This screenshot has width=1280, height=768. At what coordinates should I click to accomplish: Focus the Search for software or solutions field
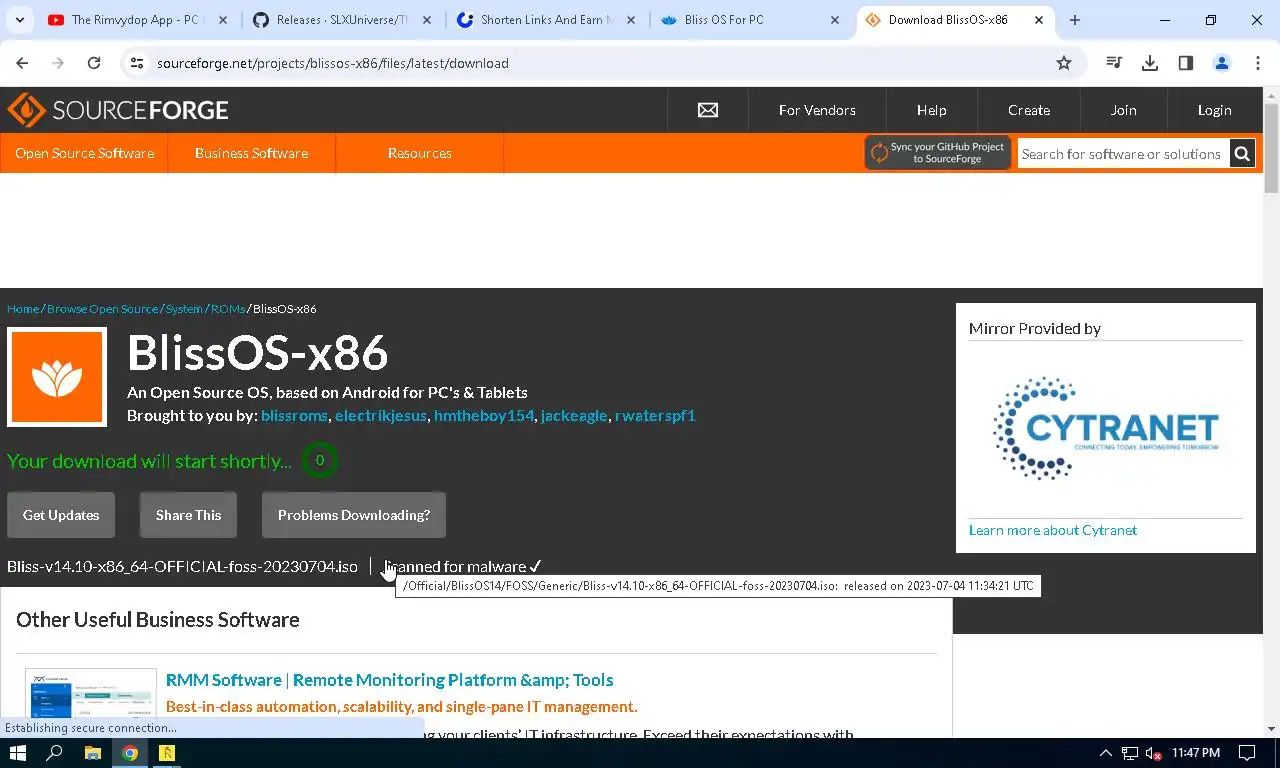pyautogui.click(x=1122, y=154)
